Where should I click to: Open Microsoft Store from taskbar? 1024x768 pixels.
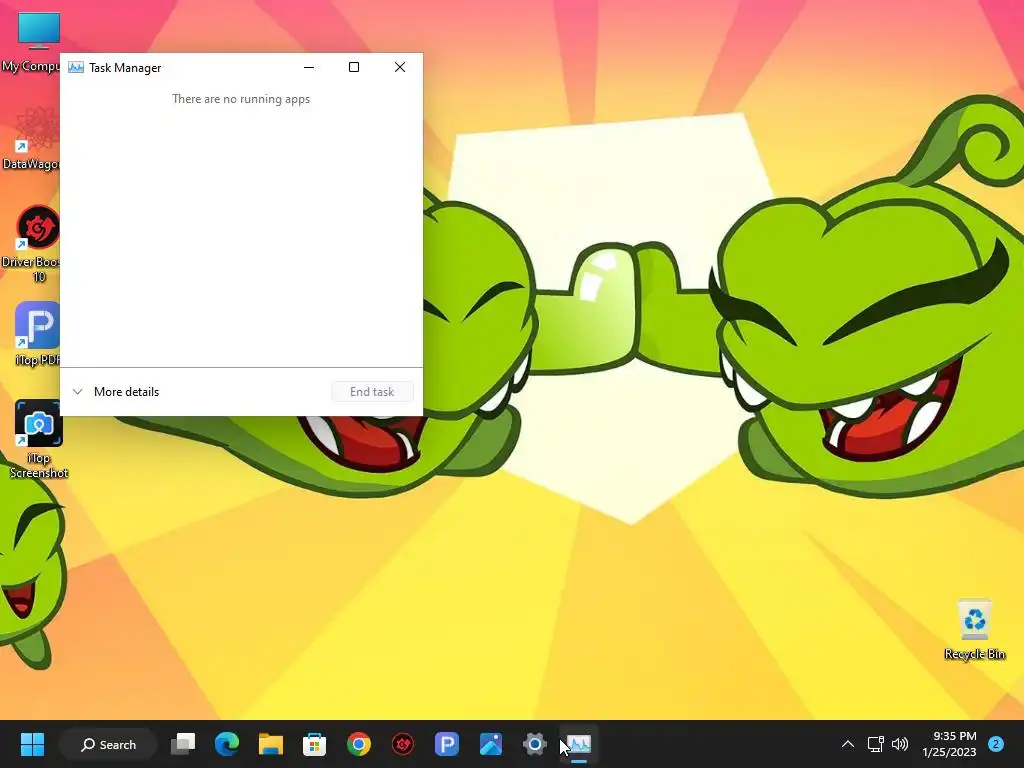[314, 744]
